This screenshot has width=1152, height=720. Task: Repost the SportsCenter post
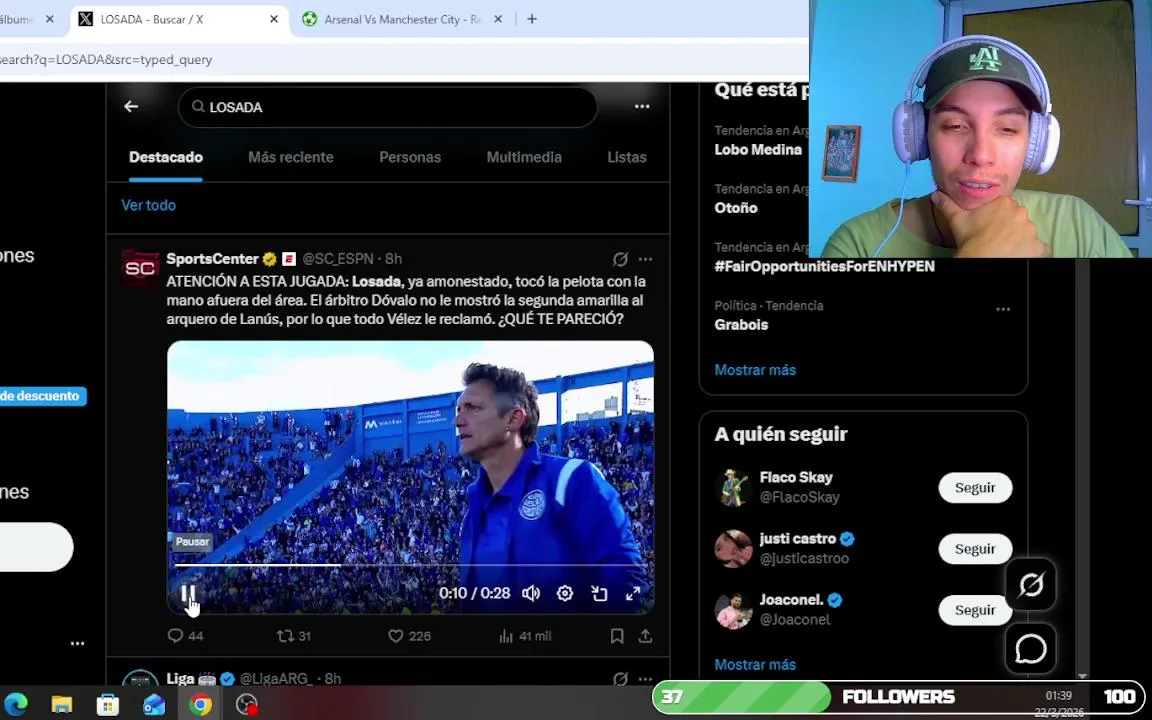(294, 636)
